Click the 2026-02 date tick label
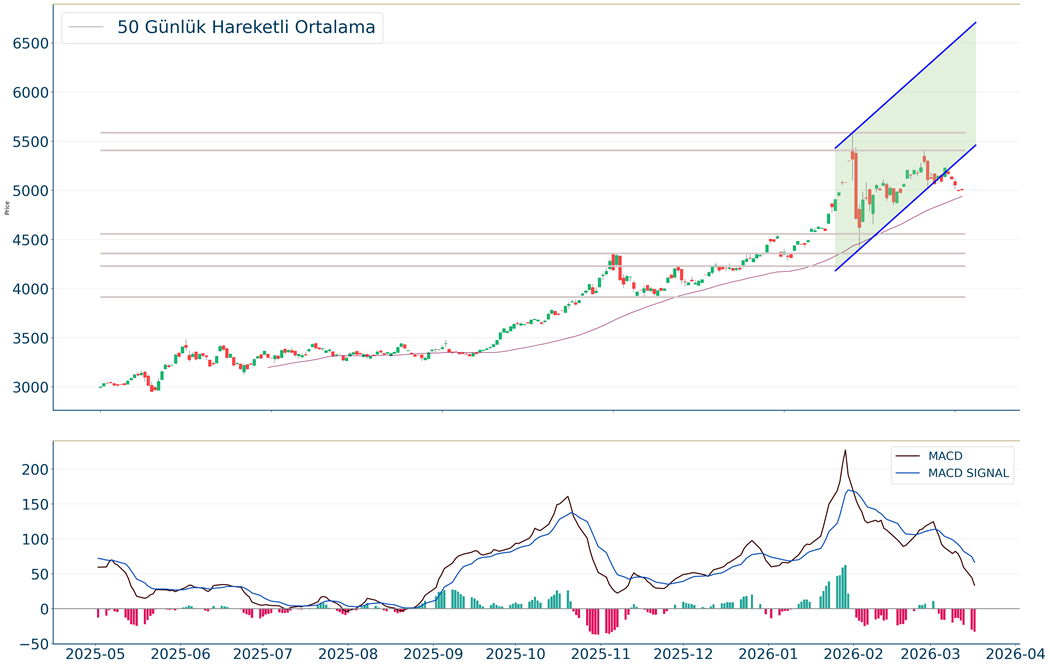1050x666 pixels. pos(855,653)
